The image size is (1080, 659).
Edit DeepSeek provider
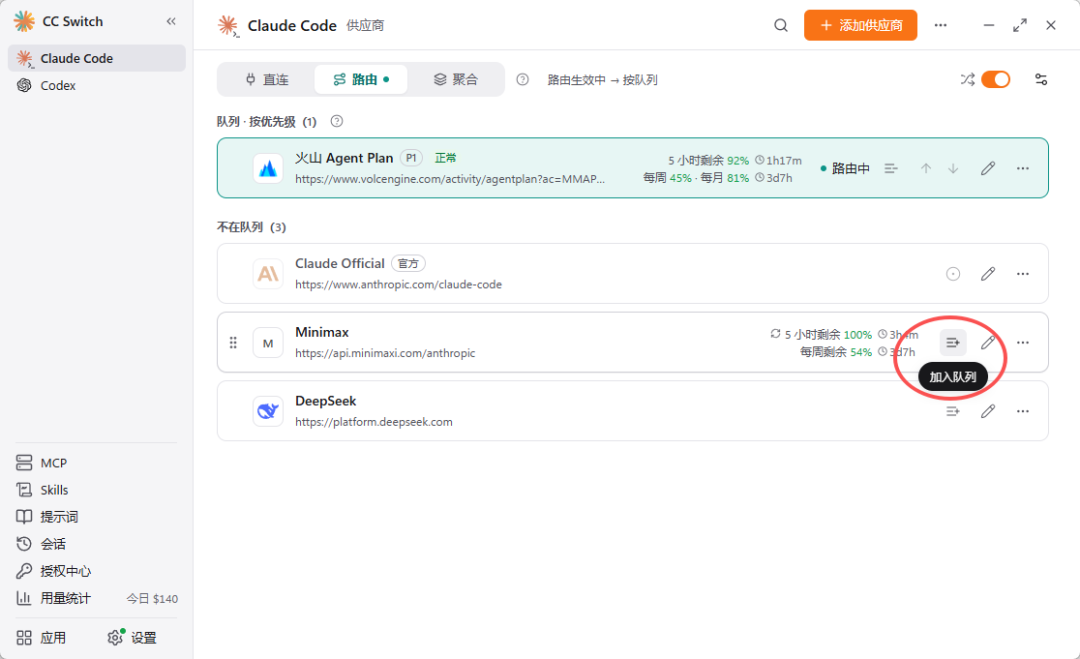pyautogui.click(x=988, y=411)
